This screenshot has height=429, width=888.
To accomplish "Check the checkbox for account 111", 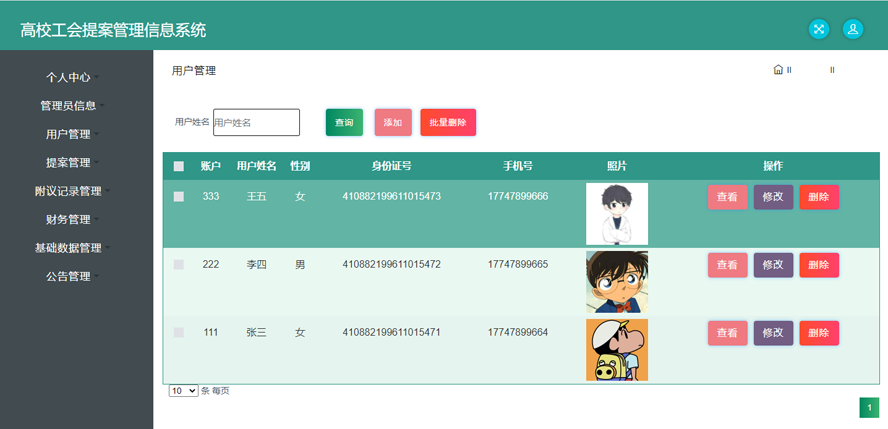I will point(178,332).
